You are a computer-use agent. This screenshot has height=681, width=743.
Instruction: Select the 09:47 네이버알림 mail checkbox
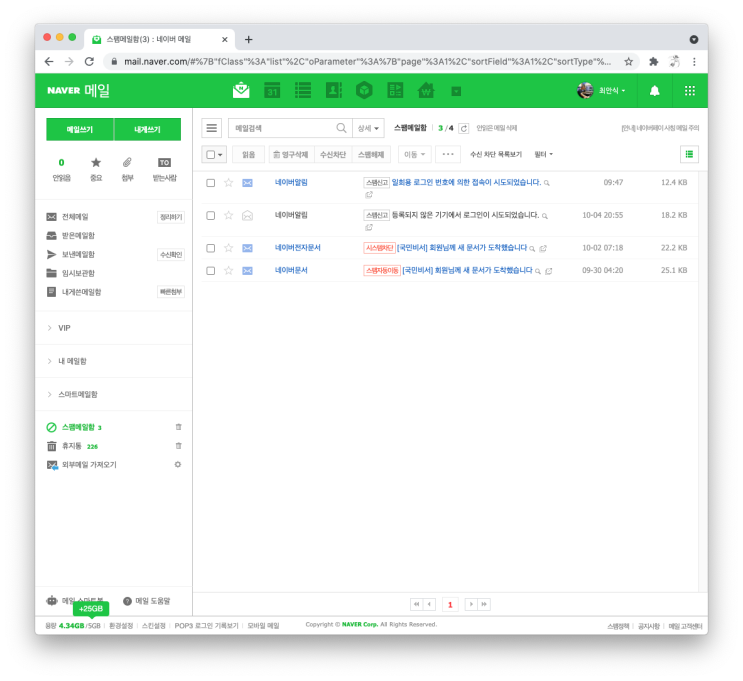coord(211,183)
